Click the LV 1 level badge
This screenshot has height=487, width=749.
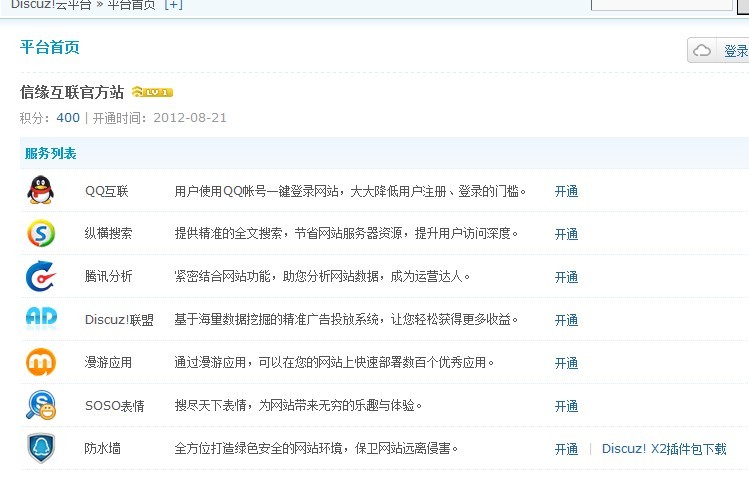point(152,92)
